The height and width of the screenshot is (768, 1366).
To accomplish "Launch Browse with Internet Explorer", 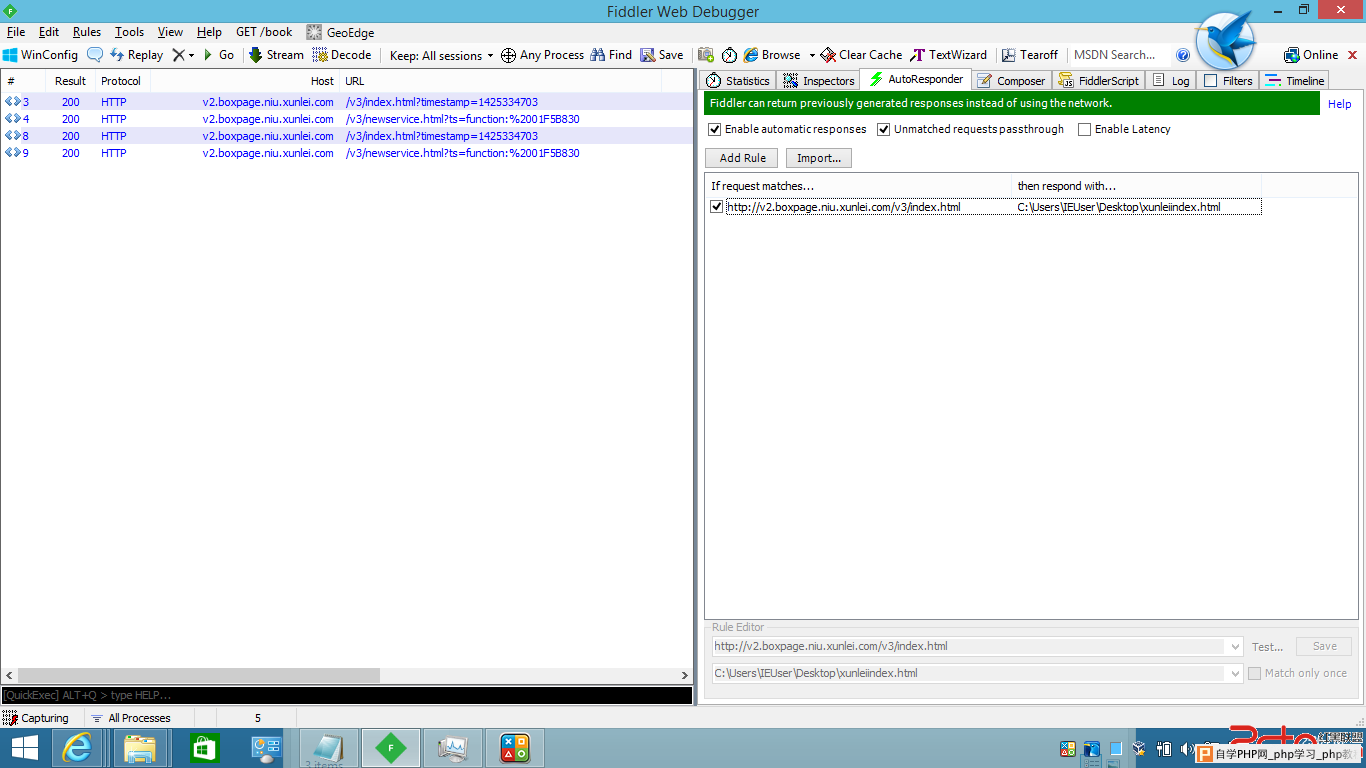I will tap(772, 55).
